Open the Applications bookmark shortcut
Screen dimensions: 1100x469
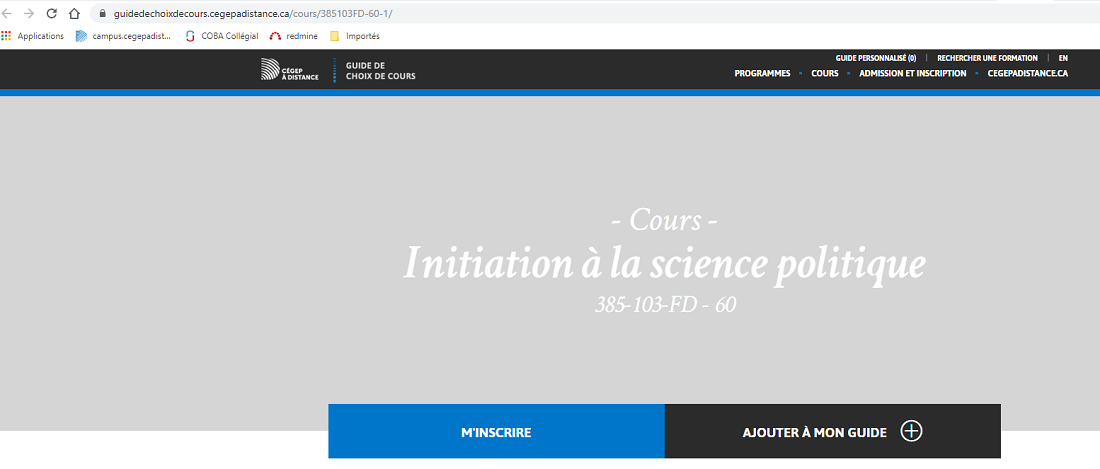click(x=33, y=36)
